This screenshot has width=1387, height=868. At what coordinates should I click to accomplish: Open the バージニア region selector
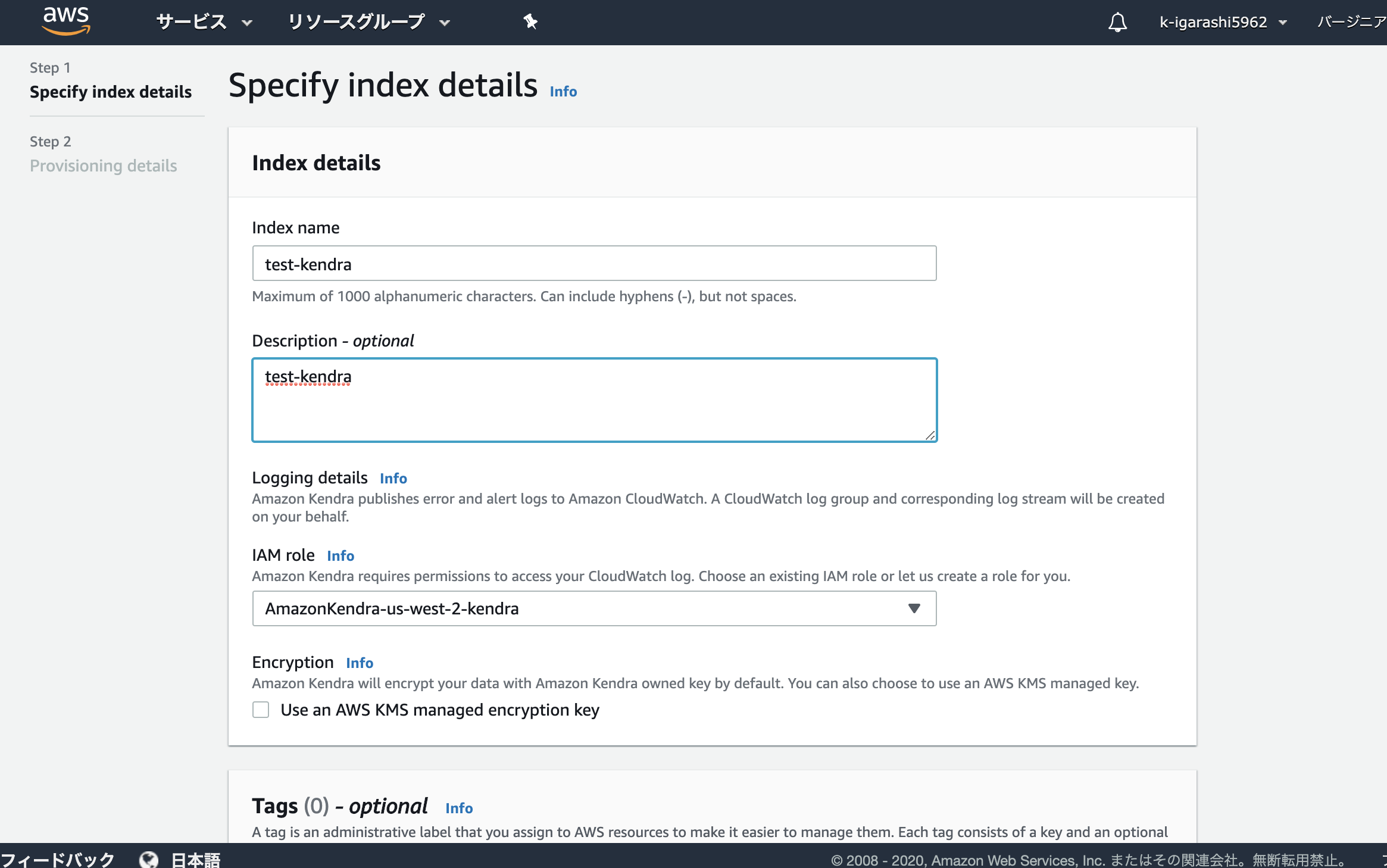coord(1351,23)
